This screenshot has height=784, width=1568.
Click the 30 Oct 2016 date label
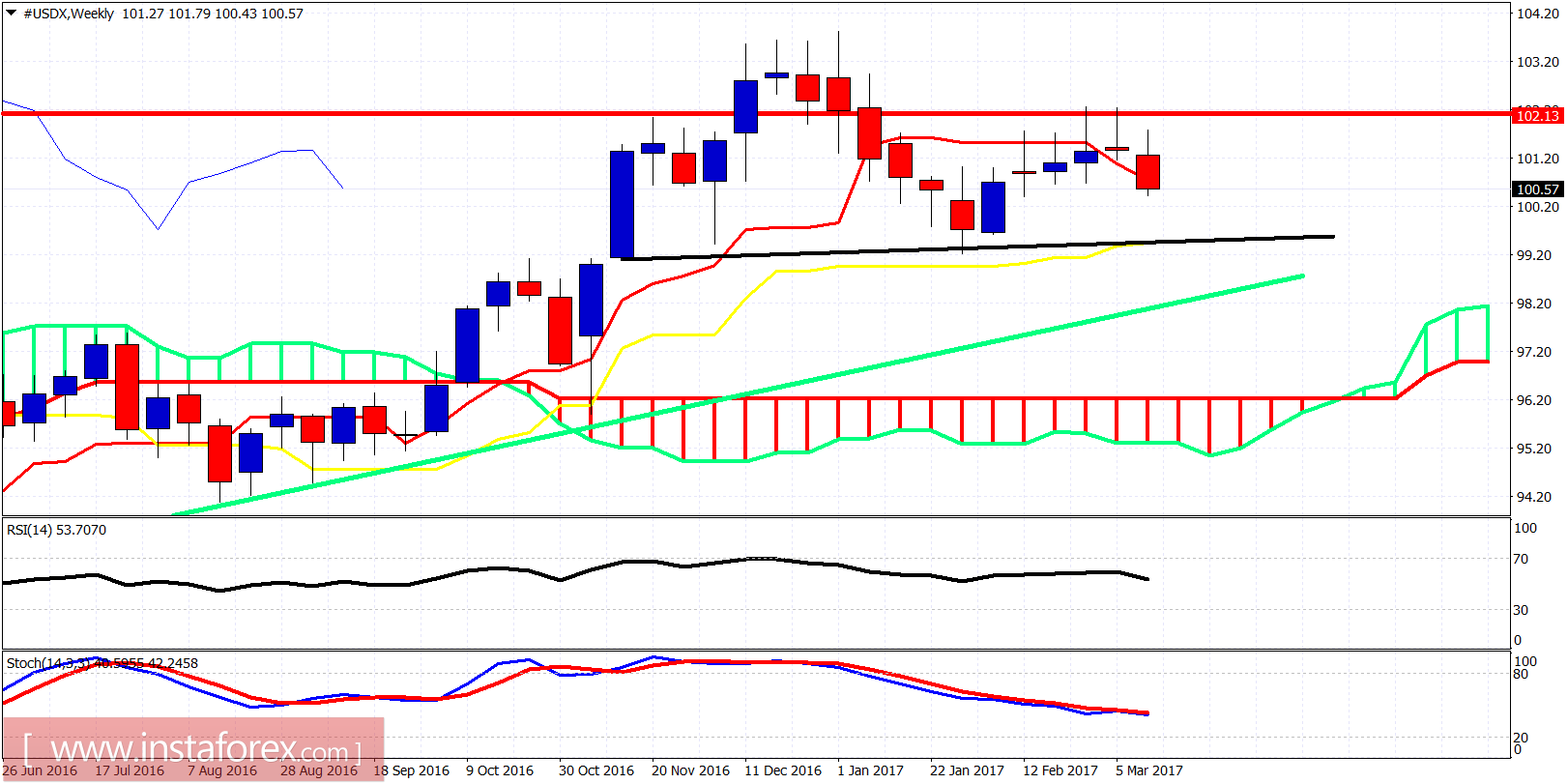[596, 770]
